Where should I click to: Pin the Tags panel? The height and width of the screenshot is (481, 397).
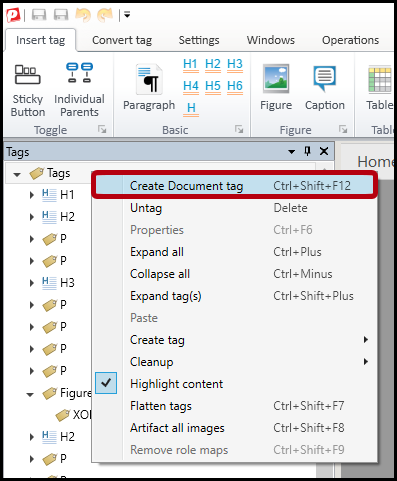pyautogui.click(x=308, y=151)
